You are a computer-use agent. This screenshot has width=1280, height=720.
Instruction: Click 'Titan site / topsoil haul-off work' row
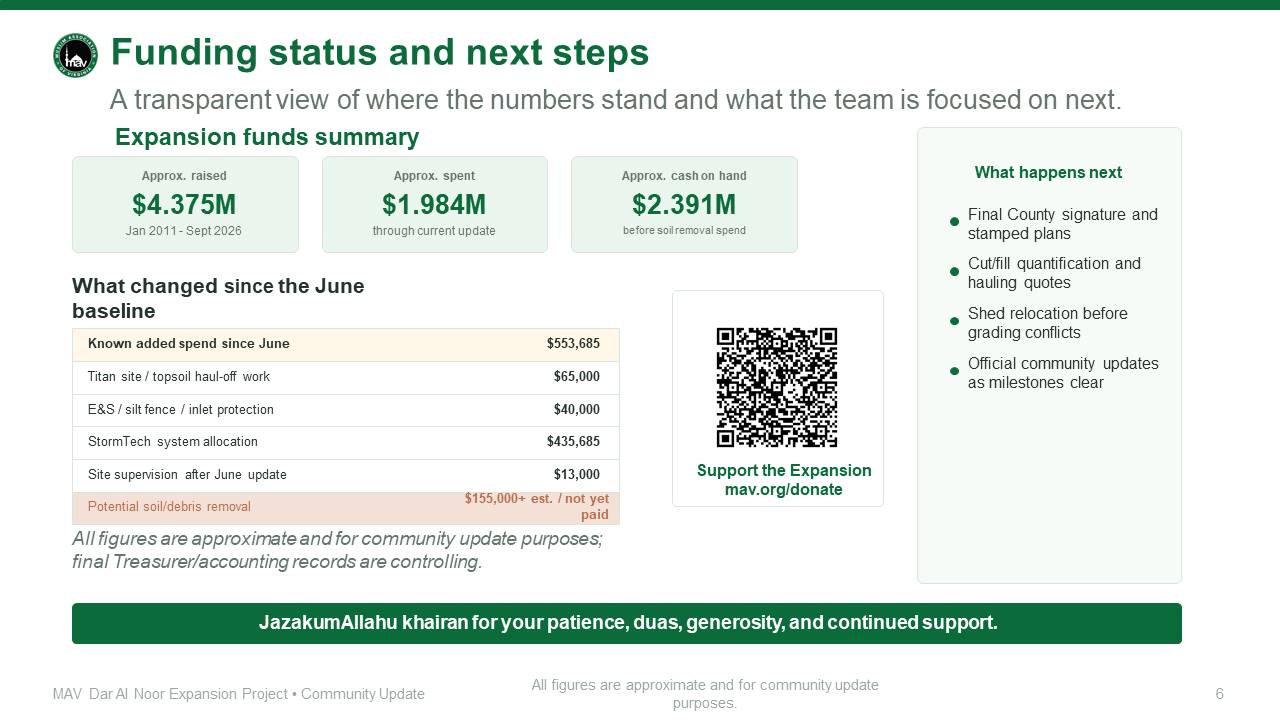pyautogui.click(x=346, y=377)
